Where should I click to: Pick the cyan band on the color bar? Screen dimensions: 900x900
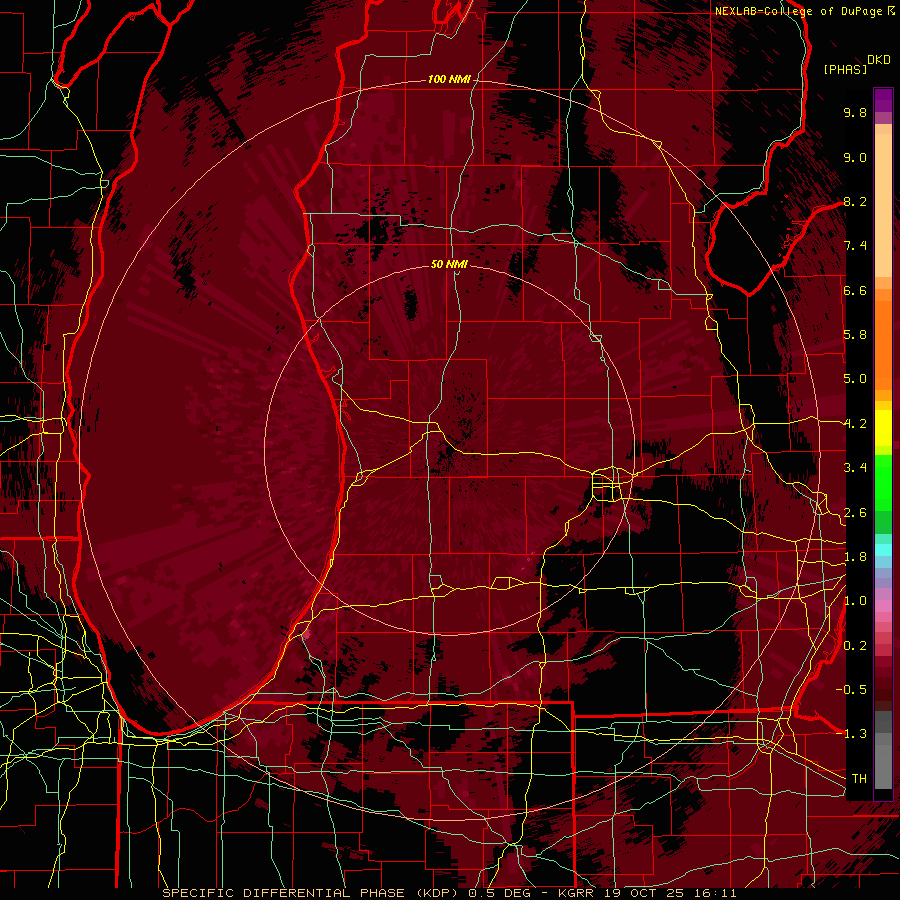coord(883,549)
